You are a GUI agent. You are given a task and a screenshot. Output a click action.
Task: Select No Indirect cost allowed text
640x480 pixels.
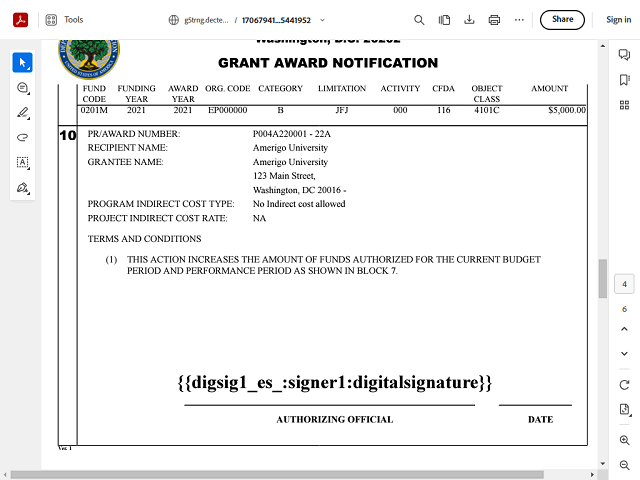pyautogui.click(x=299, y=204)
